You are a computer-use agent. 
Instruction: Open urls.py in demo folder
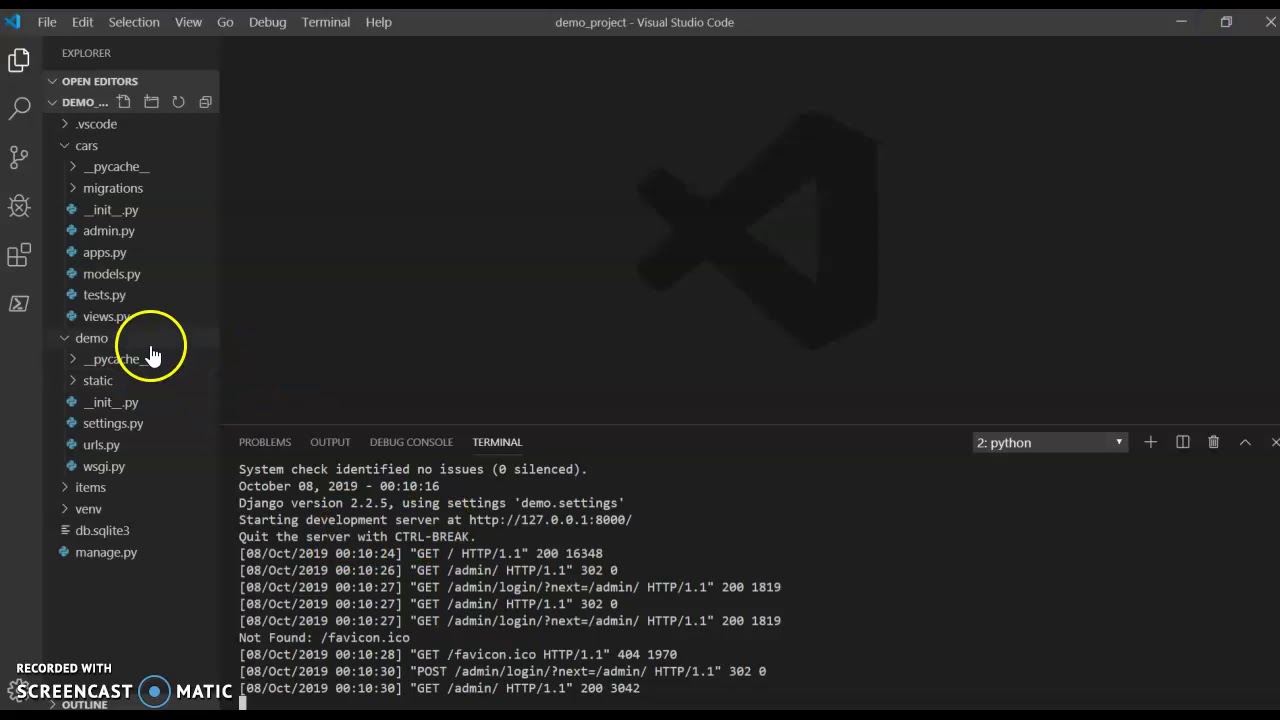pyautogui.click(x=101, y=445)
